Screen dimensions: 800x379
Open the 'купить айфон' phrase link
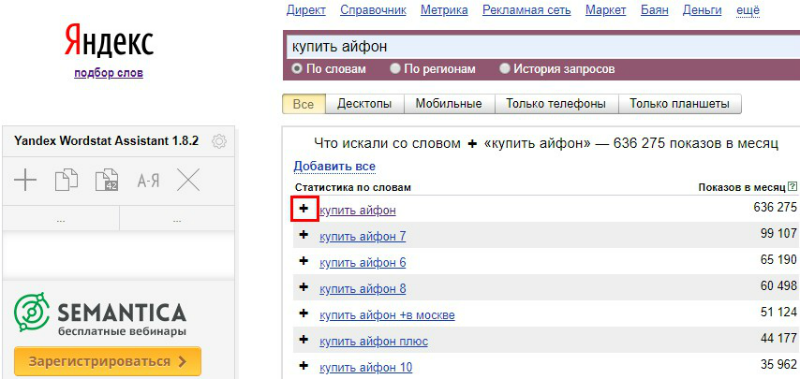pos(358,210)
